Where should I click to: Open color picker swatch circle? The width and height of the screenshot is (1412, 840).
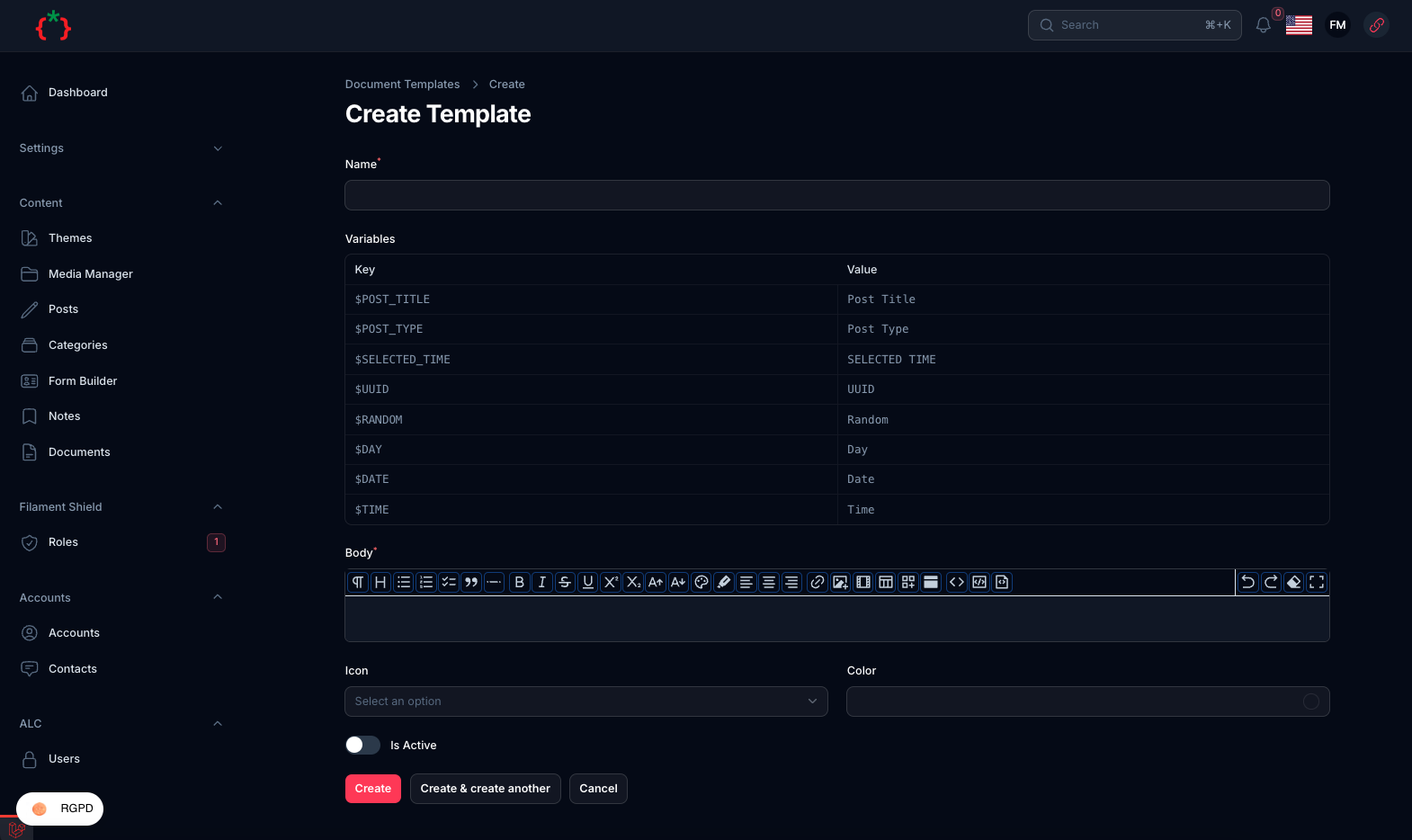1311,701
